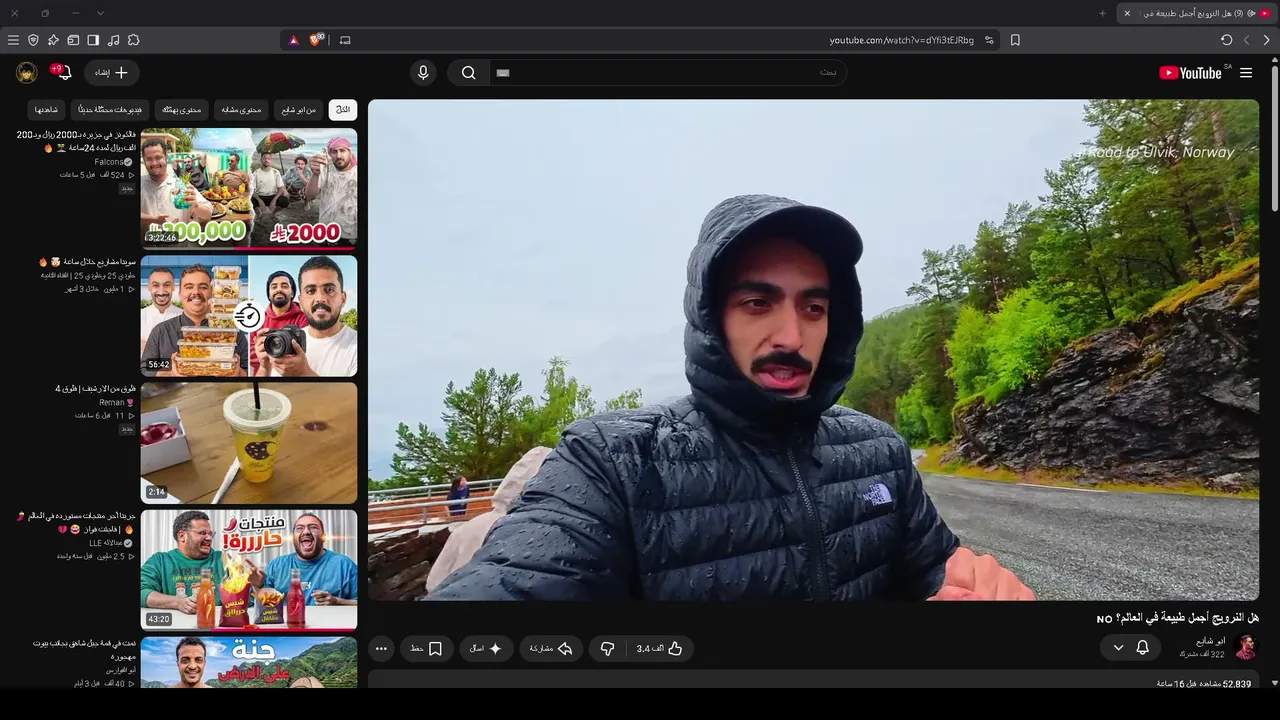Open the browser extensions puzzle icon
The width and height of the screenshot is (1280, 720).
(x=133, y=40)
